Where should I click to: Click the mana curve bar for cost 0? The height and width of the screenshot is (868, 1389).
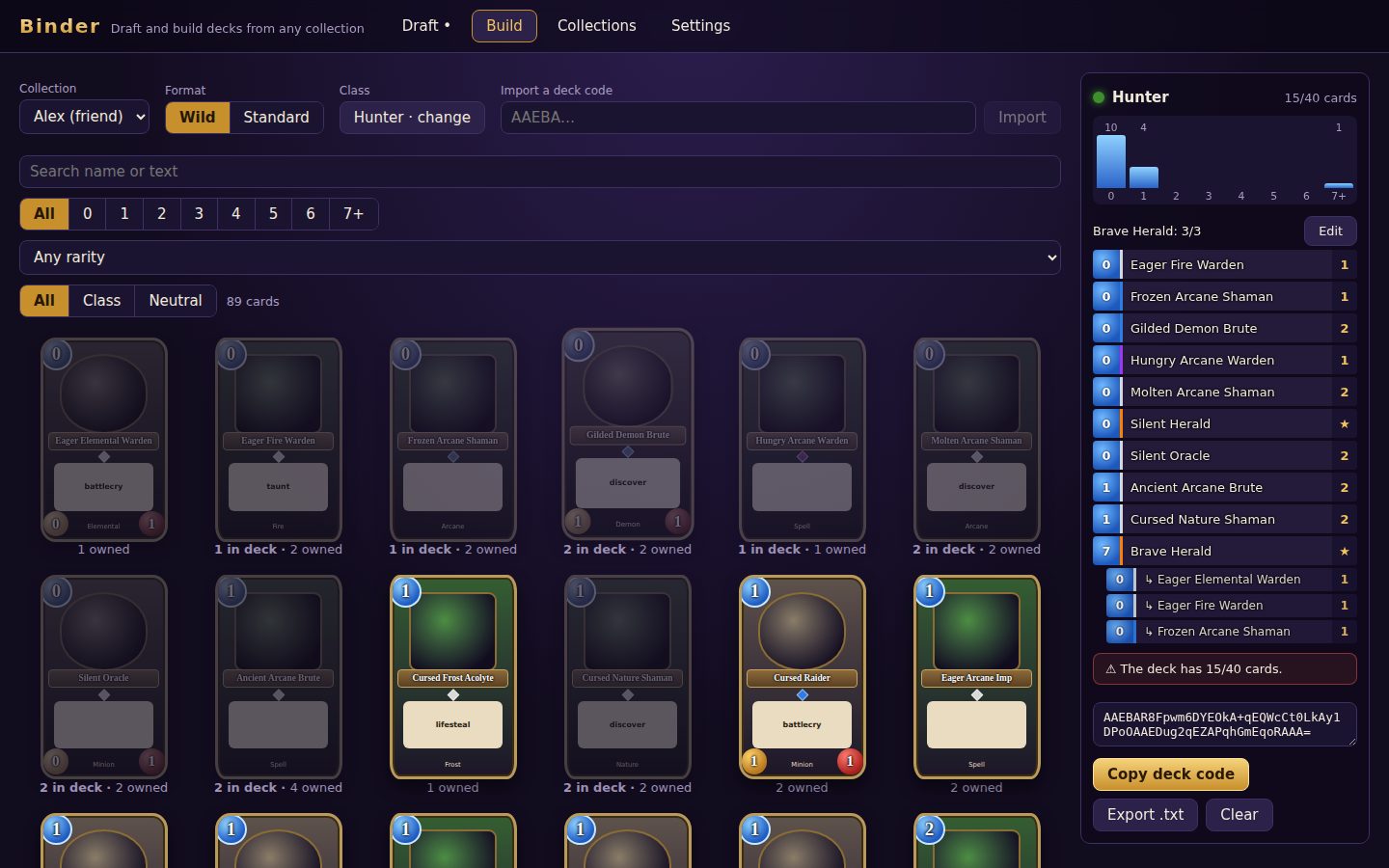coord(1111,161)
